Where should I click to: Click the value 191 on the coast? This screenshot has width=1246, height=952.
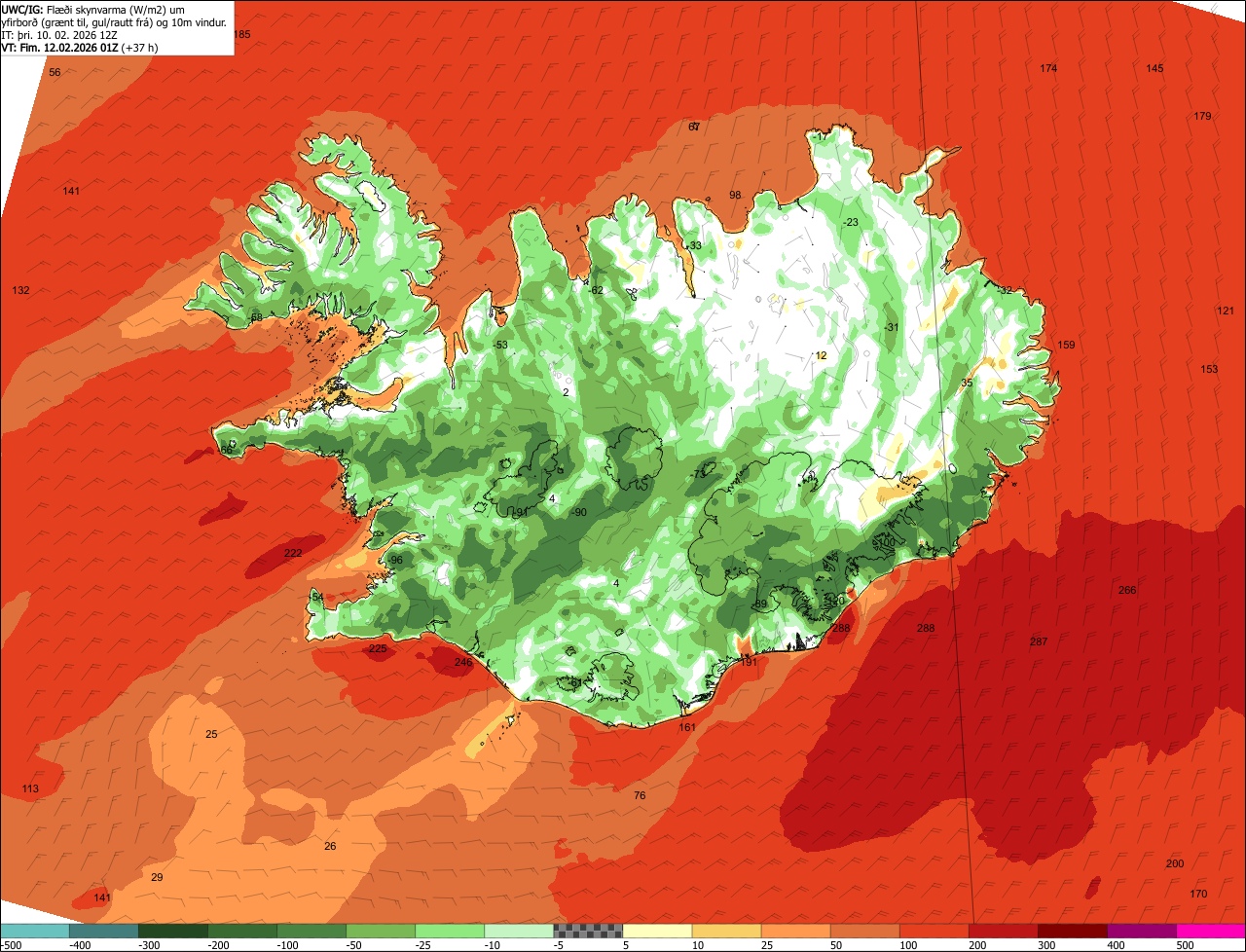[749, 663]
